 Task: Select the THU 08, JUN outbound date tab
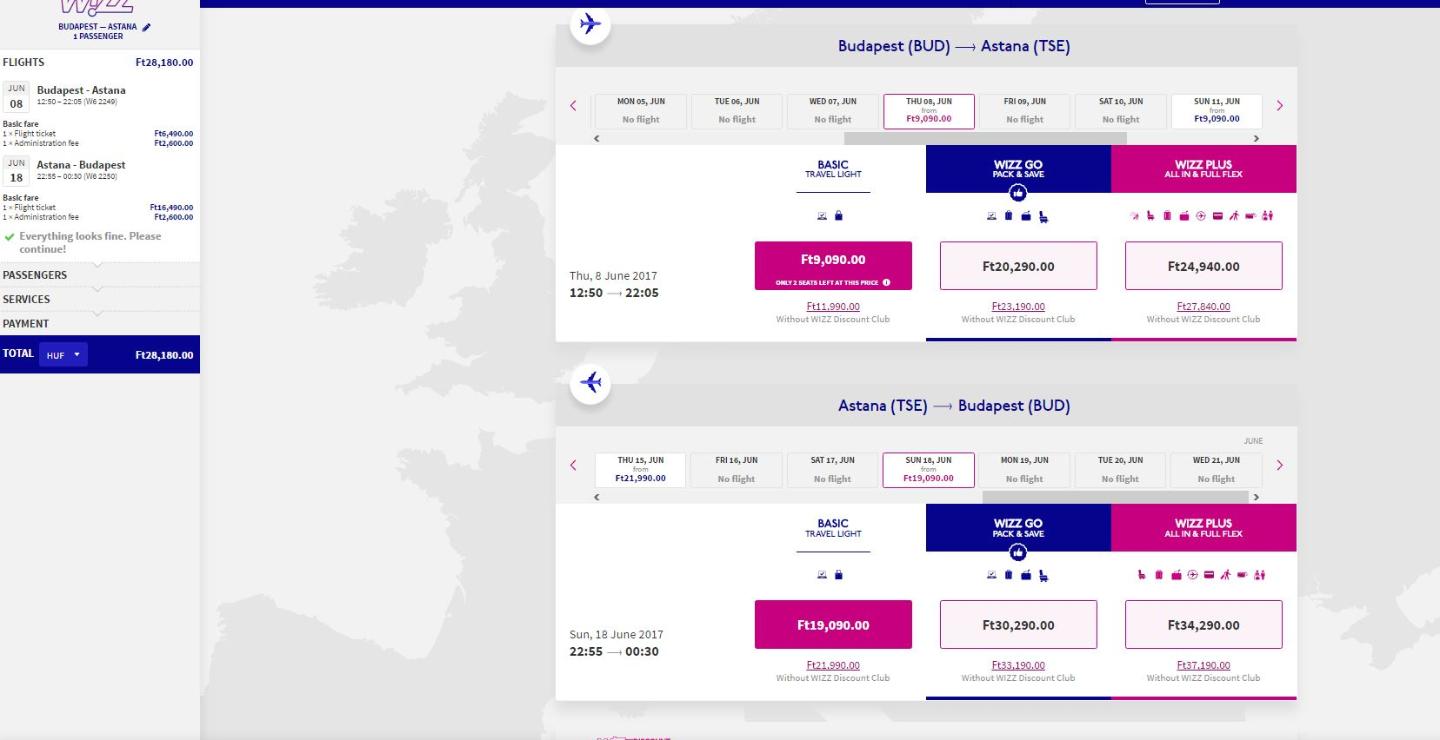[x=929, y=111]
